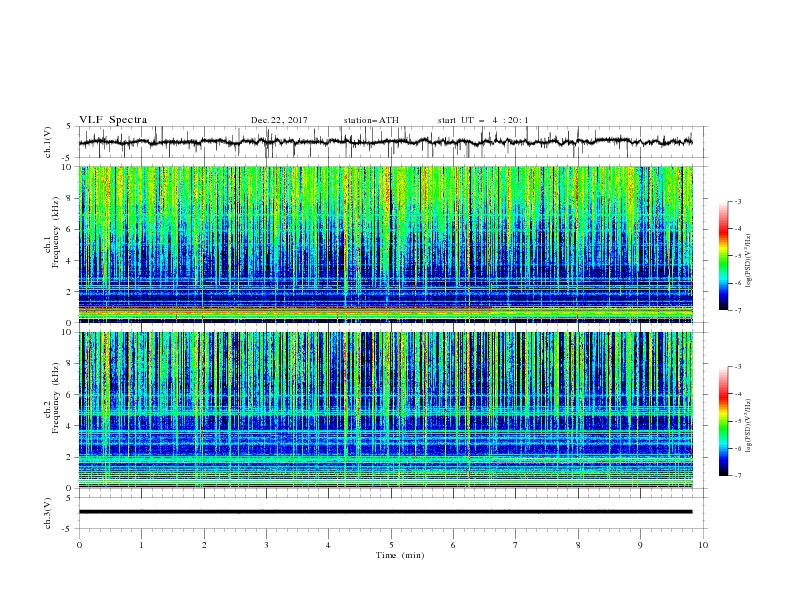Click the 'VLF Spectra' title text

pyautogui.click(x=113, y=120)
